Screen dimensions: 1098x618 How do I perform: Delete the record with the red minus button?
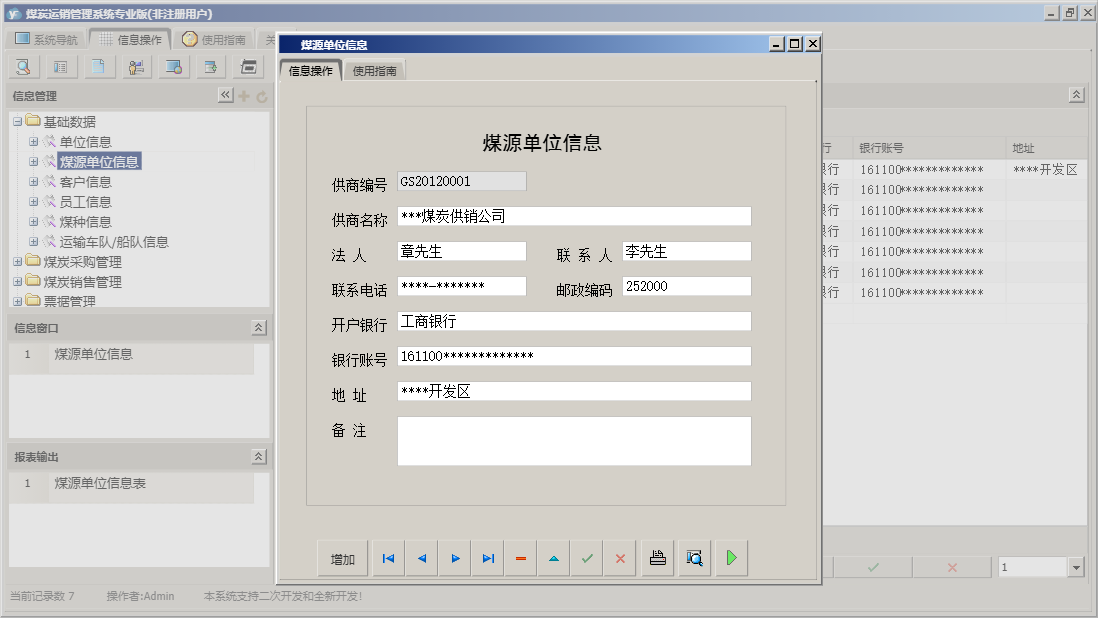[x=520, y=558]
